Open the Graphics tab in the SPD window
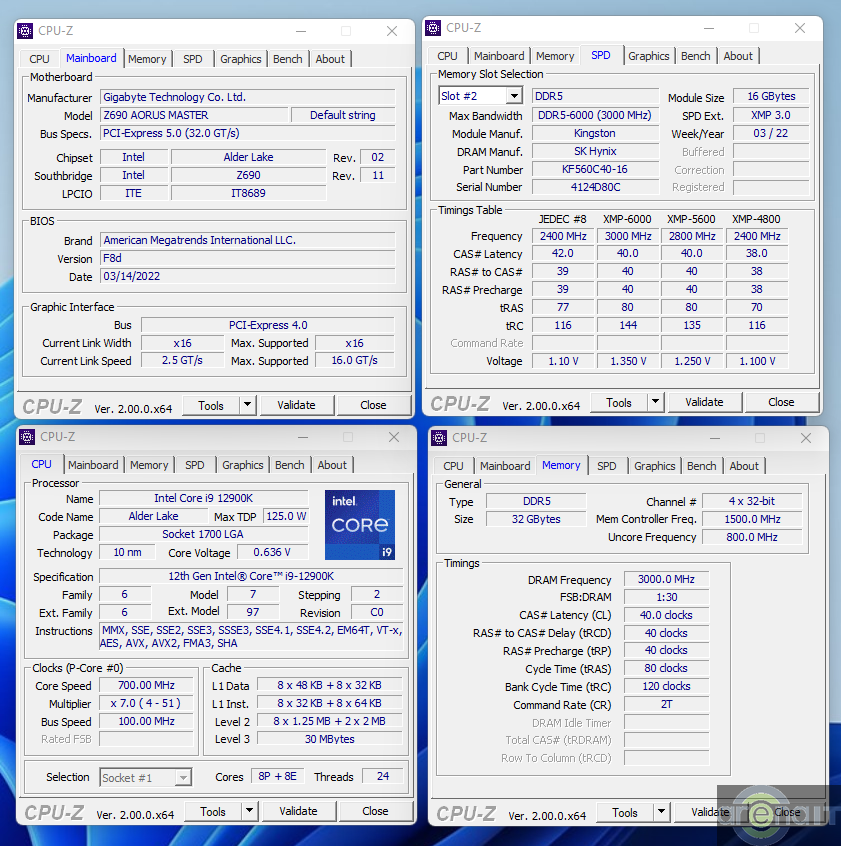Viewport: 841px width, 846px height. click(649, 56)
